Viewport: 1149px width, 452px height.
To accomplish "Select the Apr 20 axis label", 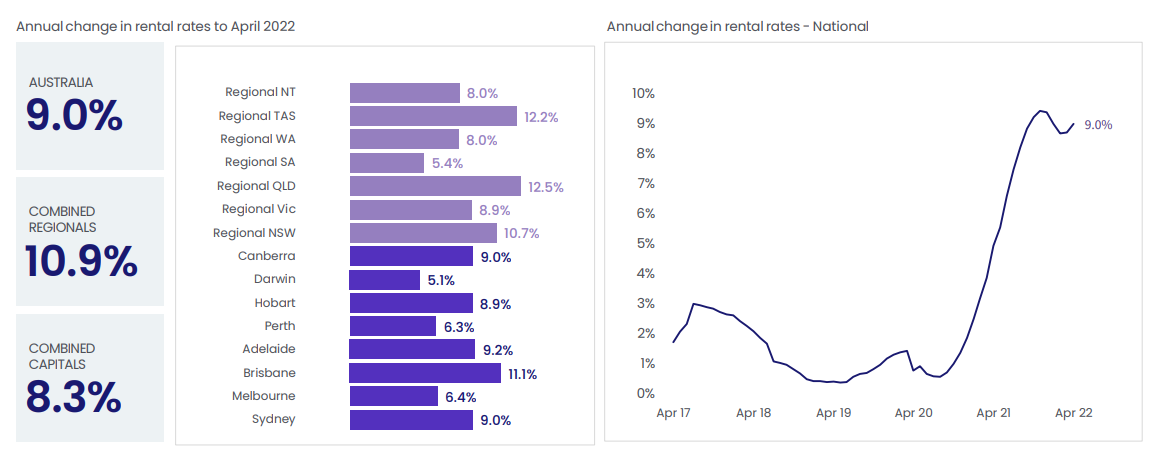I will click(x=913, y=412).
